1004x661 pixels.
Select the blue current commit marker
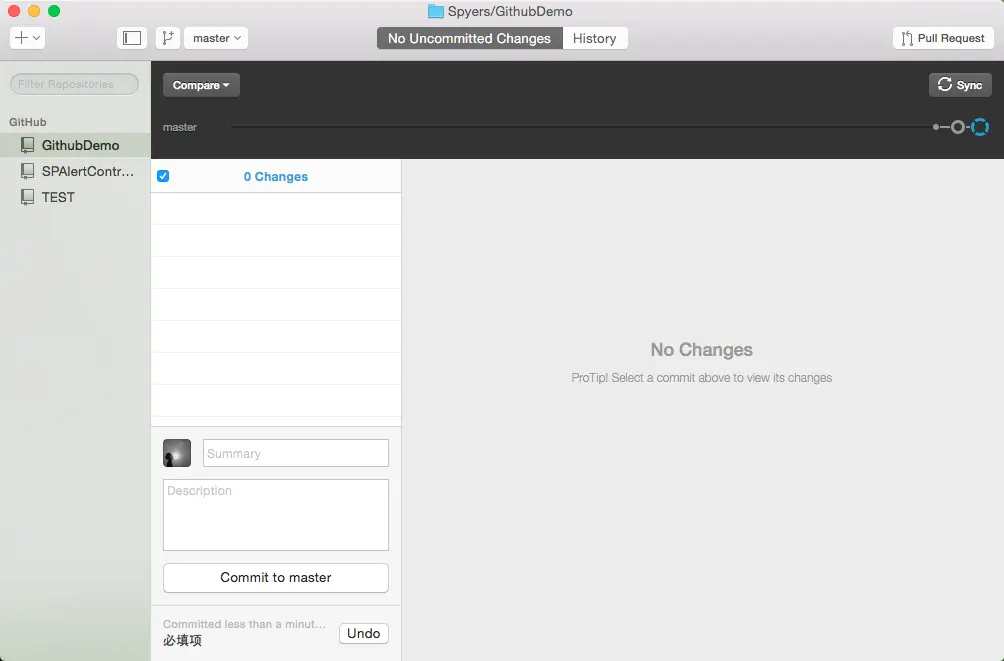click(980, 127)
